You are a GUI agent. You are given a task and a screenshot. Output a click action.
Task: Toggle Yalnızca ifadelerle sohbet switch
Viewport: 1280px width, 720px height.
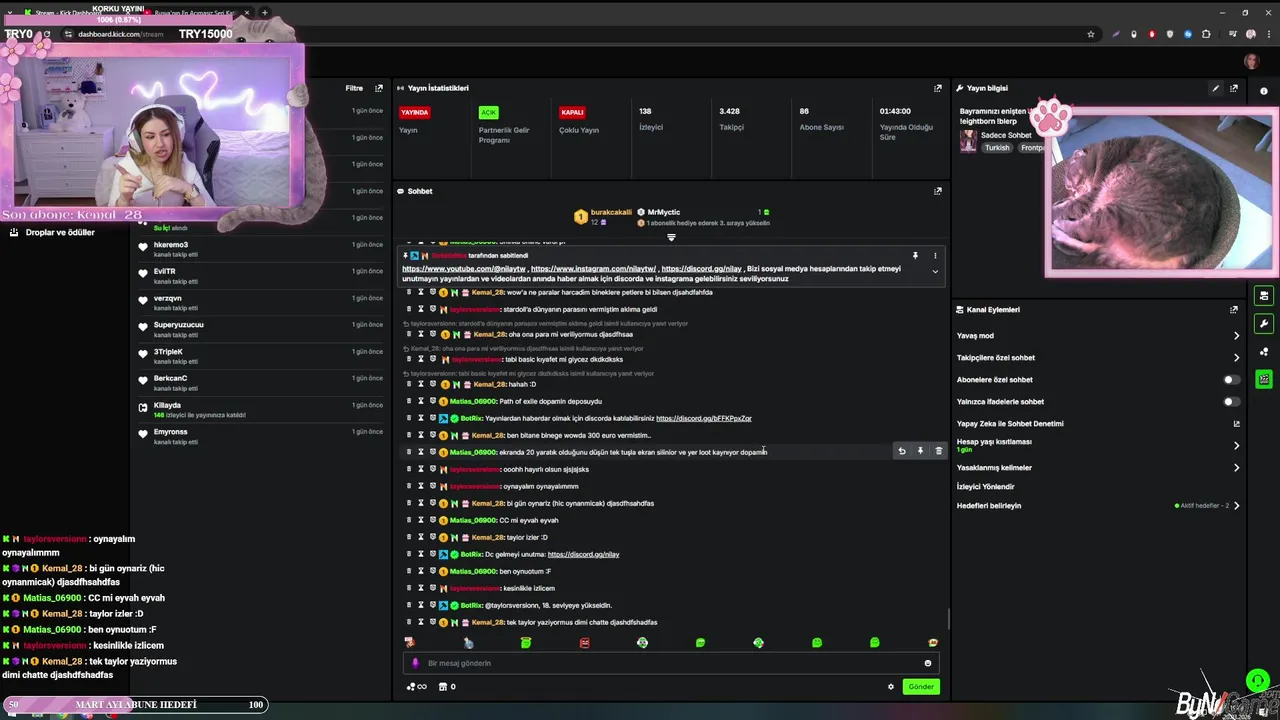pos(1232,402)
